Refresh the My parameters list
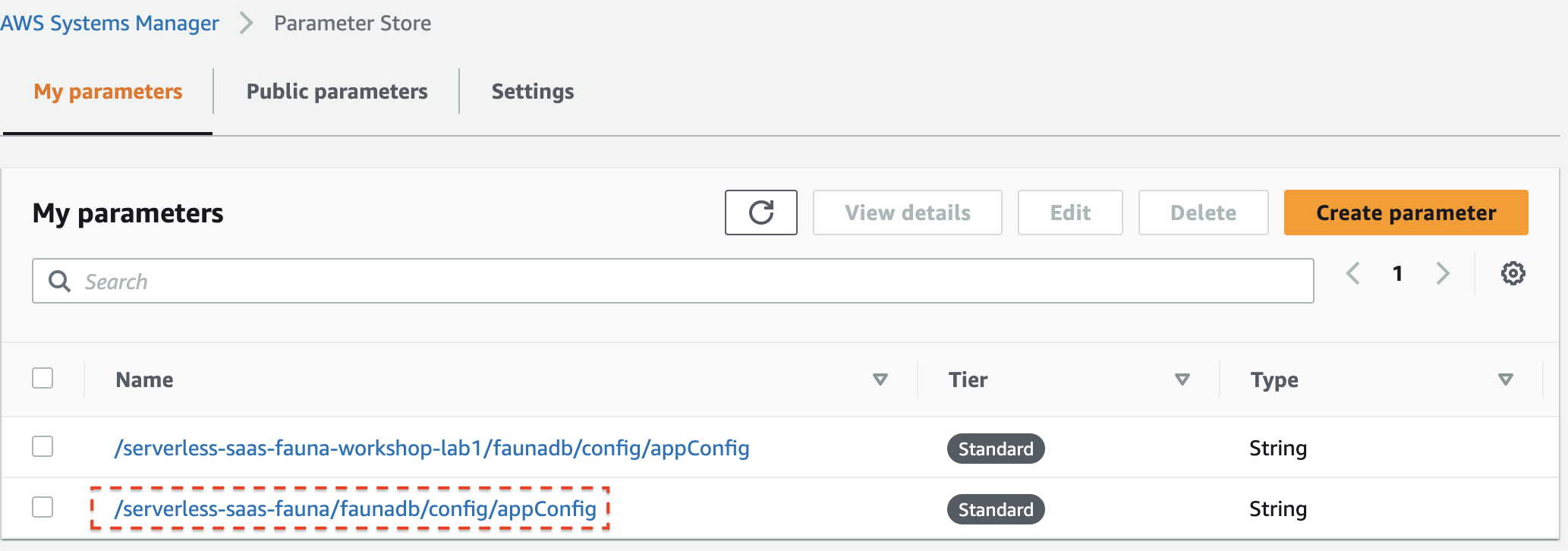Viewport: 1568px width, 551px height. pos(760,213)
